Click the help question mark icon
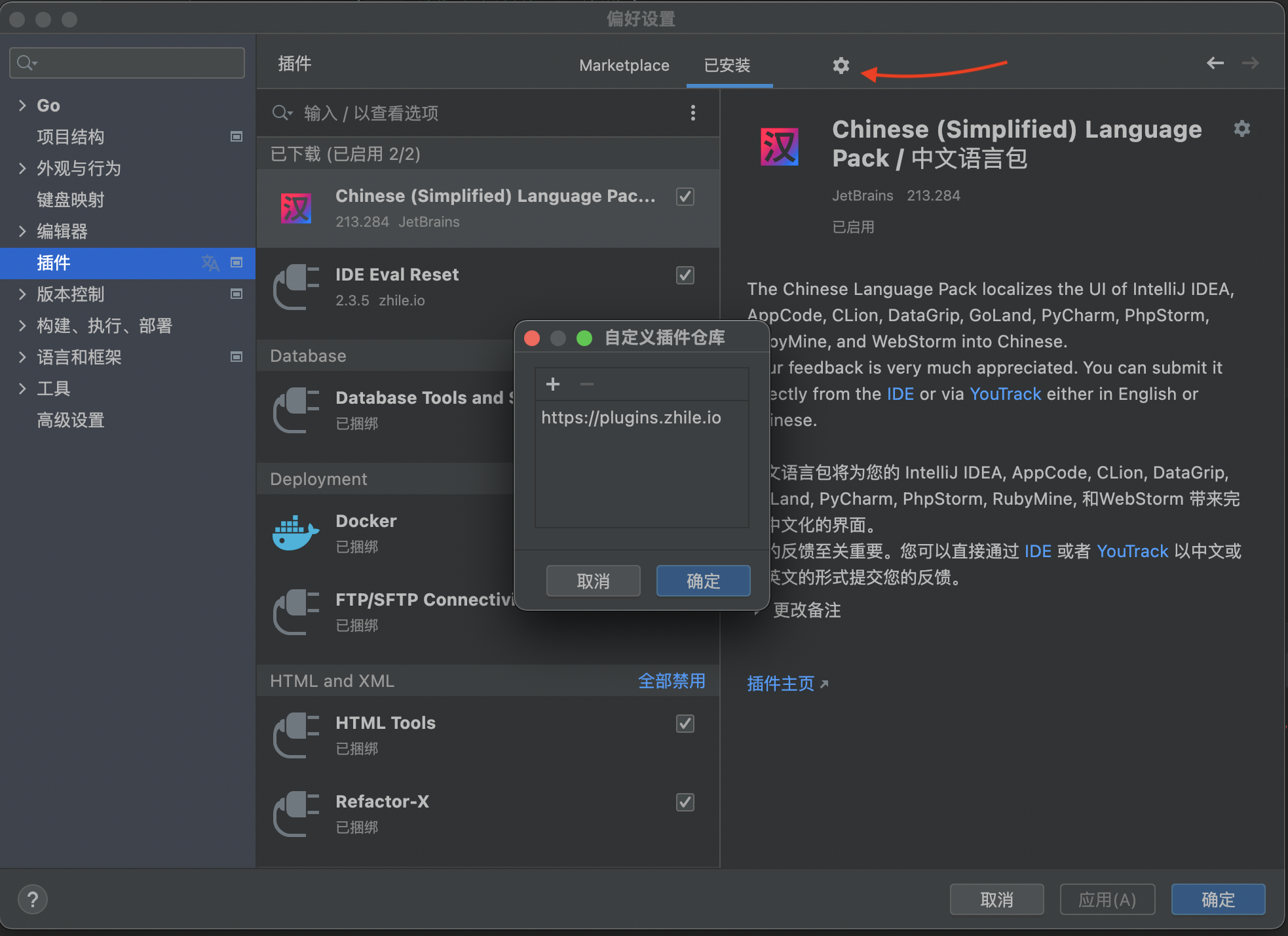This screenshot has height=936, width=1288. click(32, 899)
